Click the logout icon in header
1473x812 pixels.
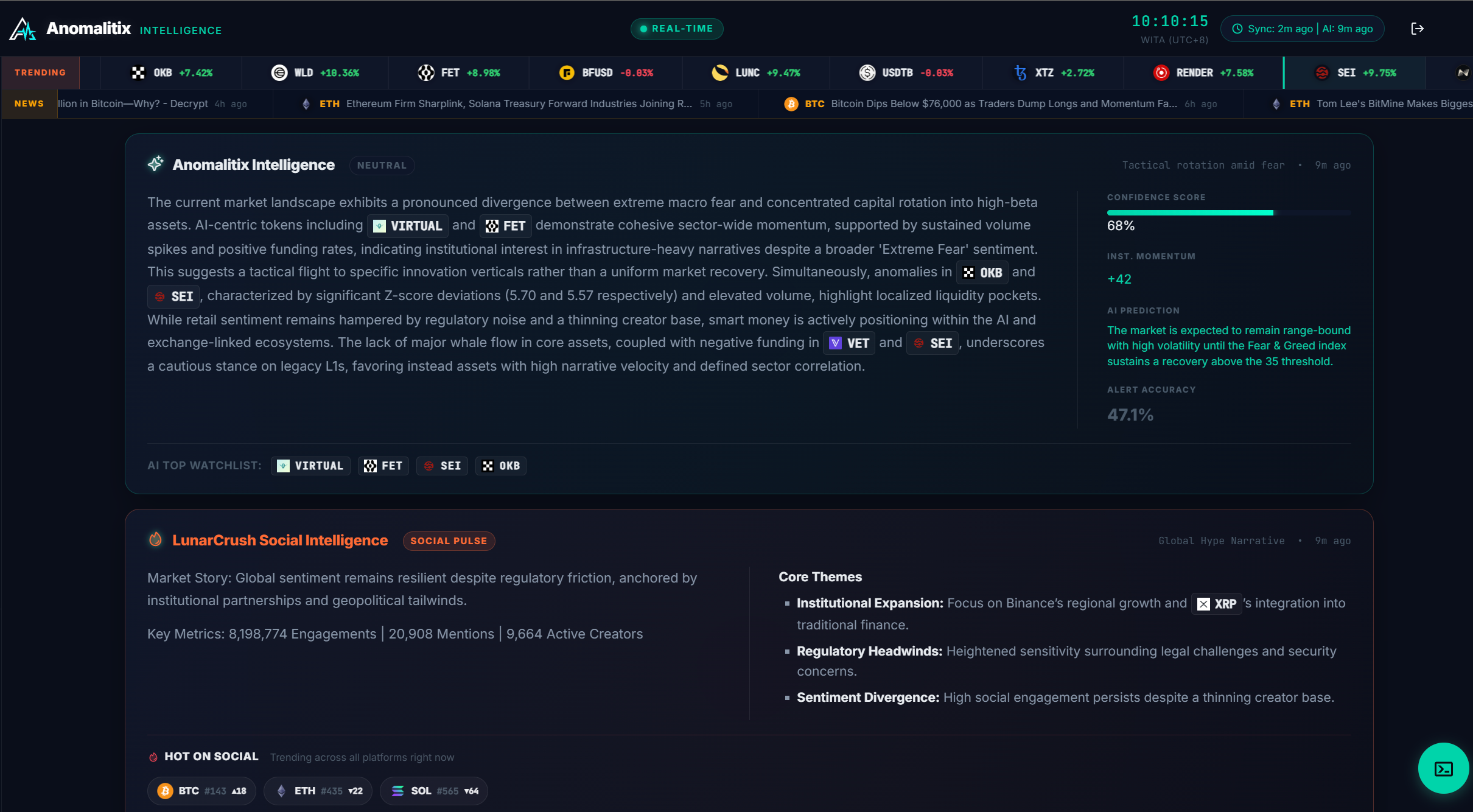(x=1417, y=29)
